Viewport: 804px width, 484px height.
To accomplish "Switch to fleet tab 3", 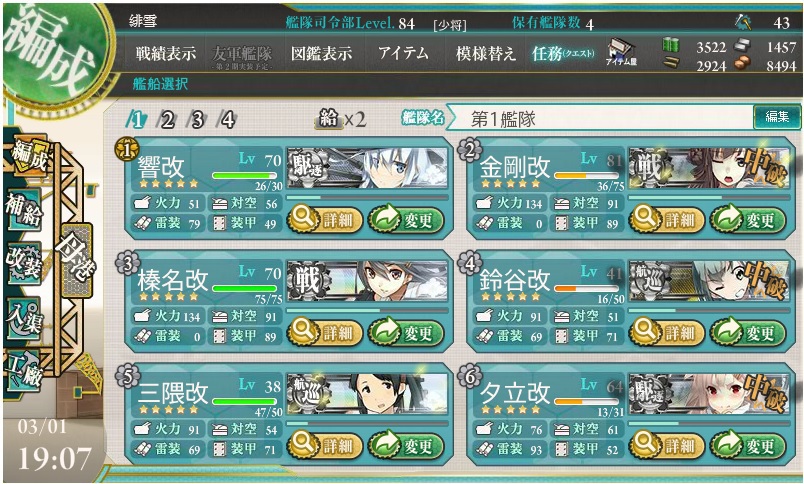I will click(197, 120).
